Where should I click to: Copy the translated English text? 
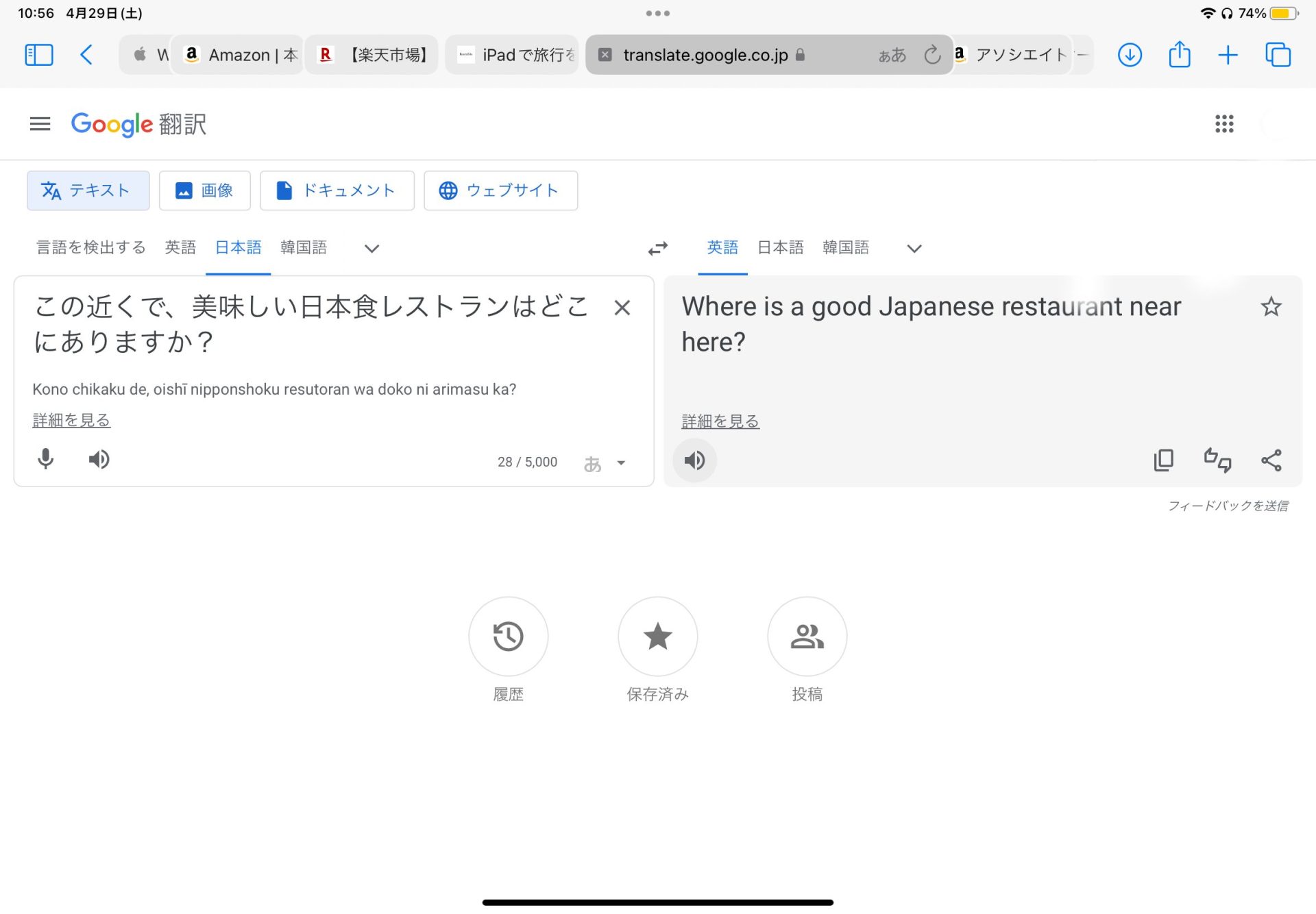tap(1163, 460)
